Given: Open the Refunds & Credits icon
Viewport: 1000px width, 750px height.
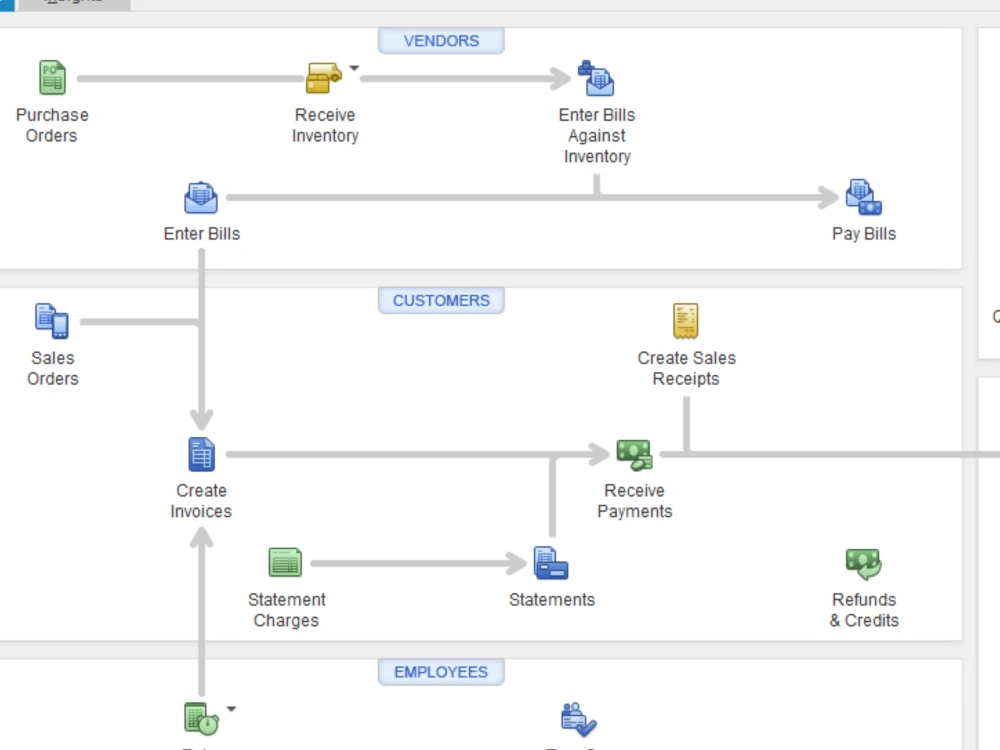Looking at the screenshot, I should pos(864,564).
